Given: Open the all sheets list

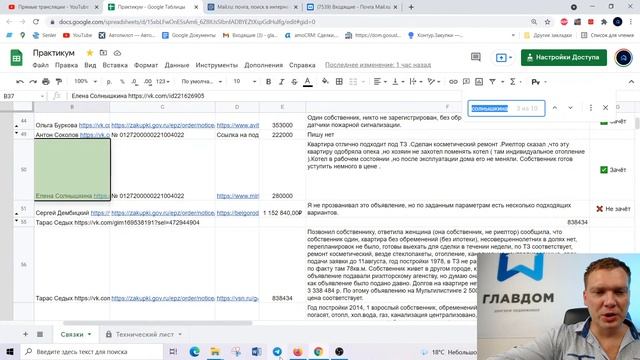Looking at the screenshot, I should (x=40, y=334).
